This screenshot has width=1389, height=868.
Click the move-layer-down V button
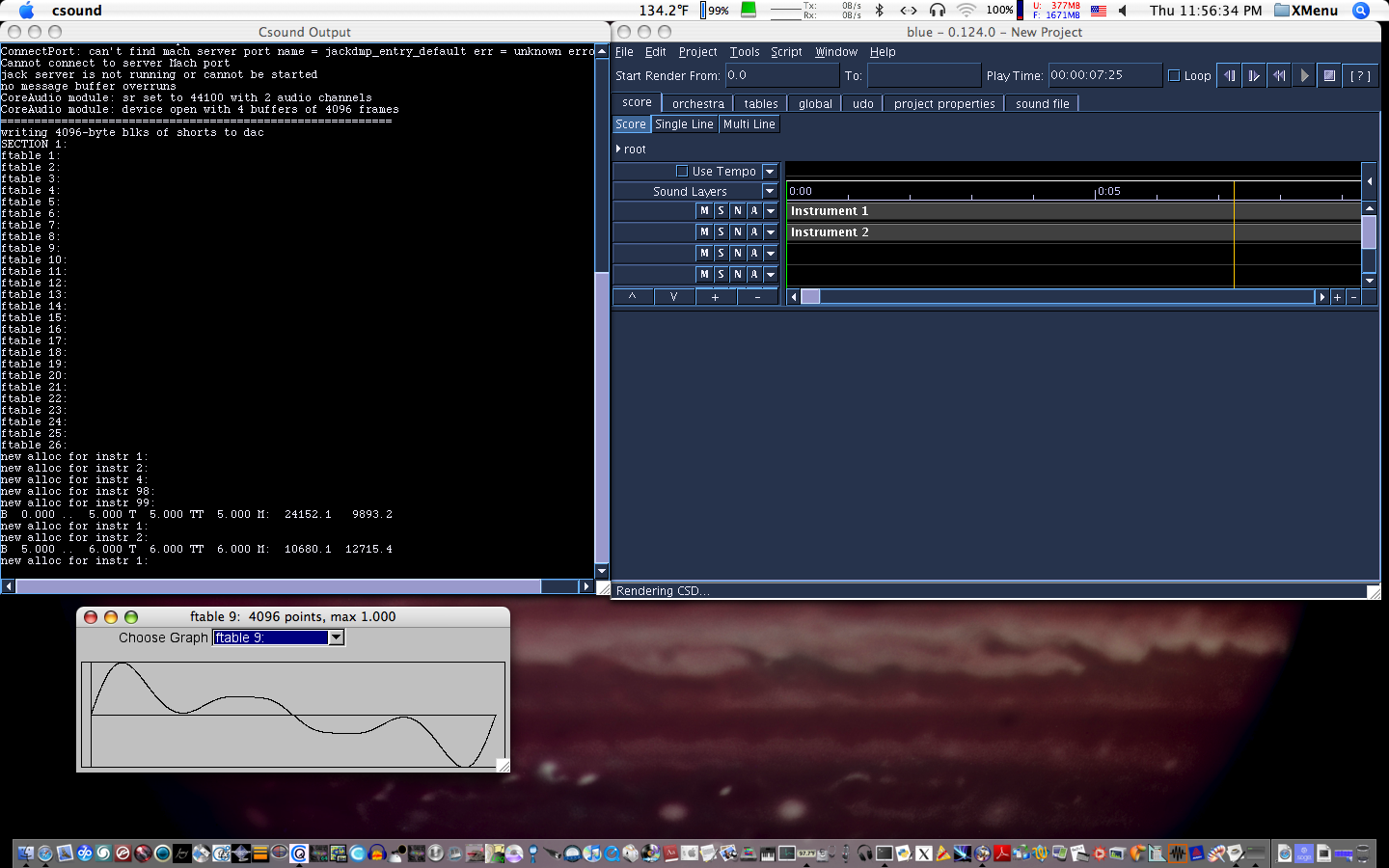[x=674, y=297]
